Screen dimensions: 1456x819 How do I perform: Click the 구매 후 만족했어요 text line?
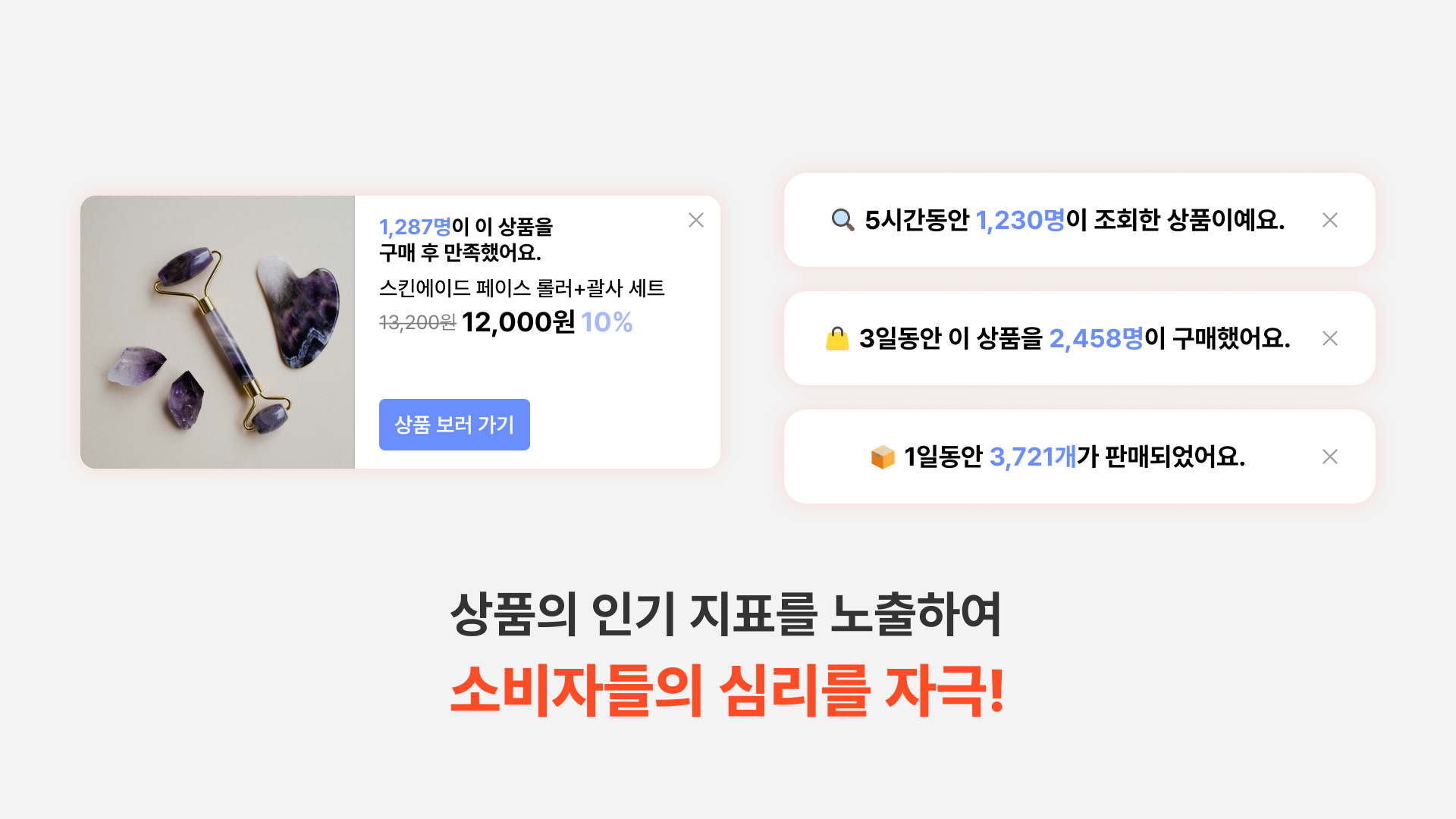[x=460, y=253]
